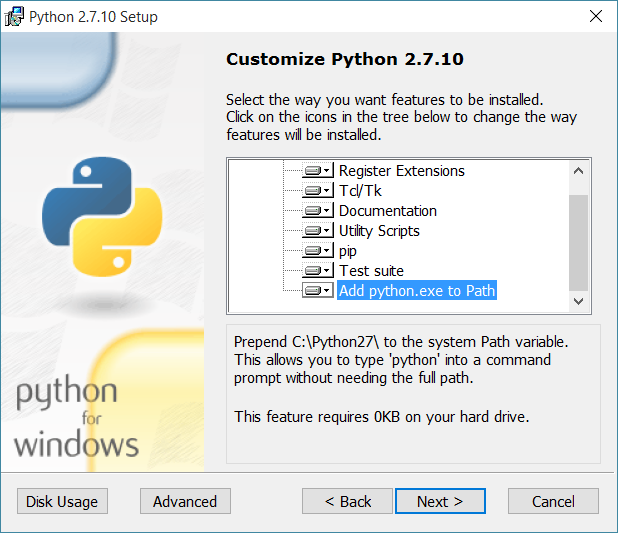Select the pip feature row
This screenshot has width=618, height=533.
coord(348,251)
